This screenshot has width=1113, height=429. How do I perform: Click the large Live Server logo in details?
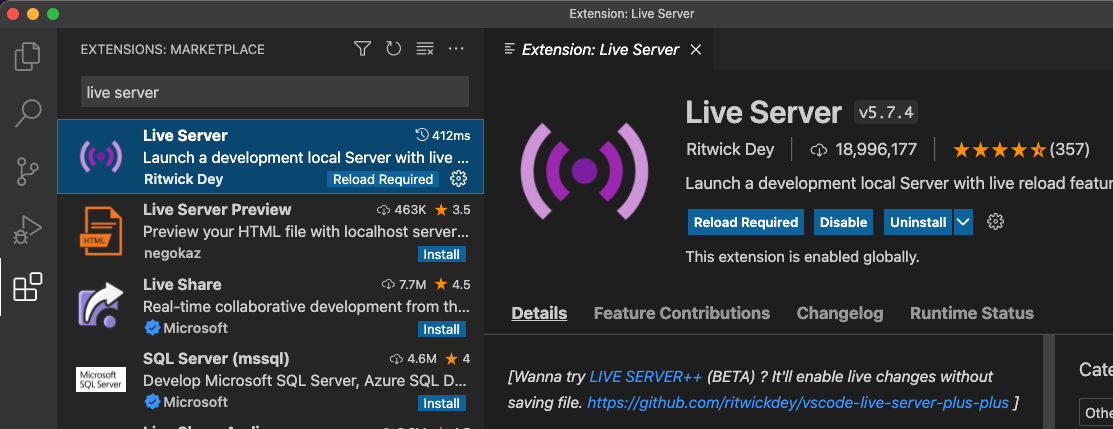coord(584,170)
